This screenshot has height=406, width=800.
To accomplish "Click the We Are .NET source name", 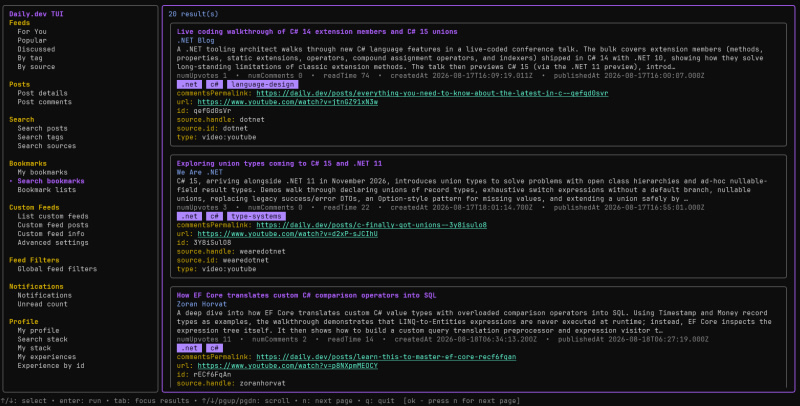I will pyautogui.click(x=199, y=172).
